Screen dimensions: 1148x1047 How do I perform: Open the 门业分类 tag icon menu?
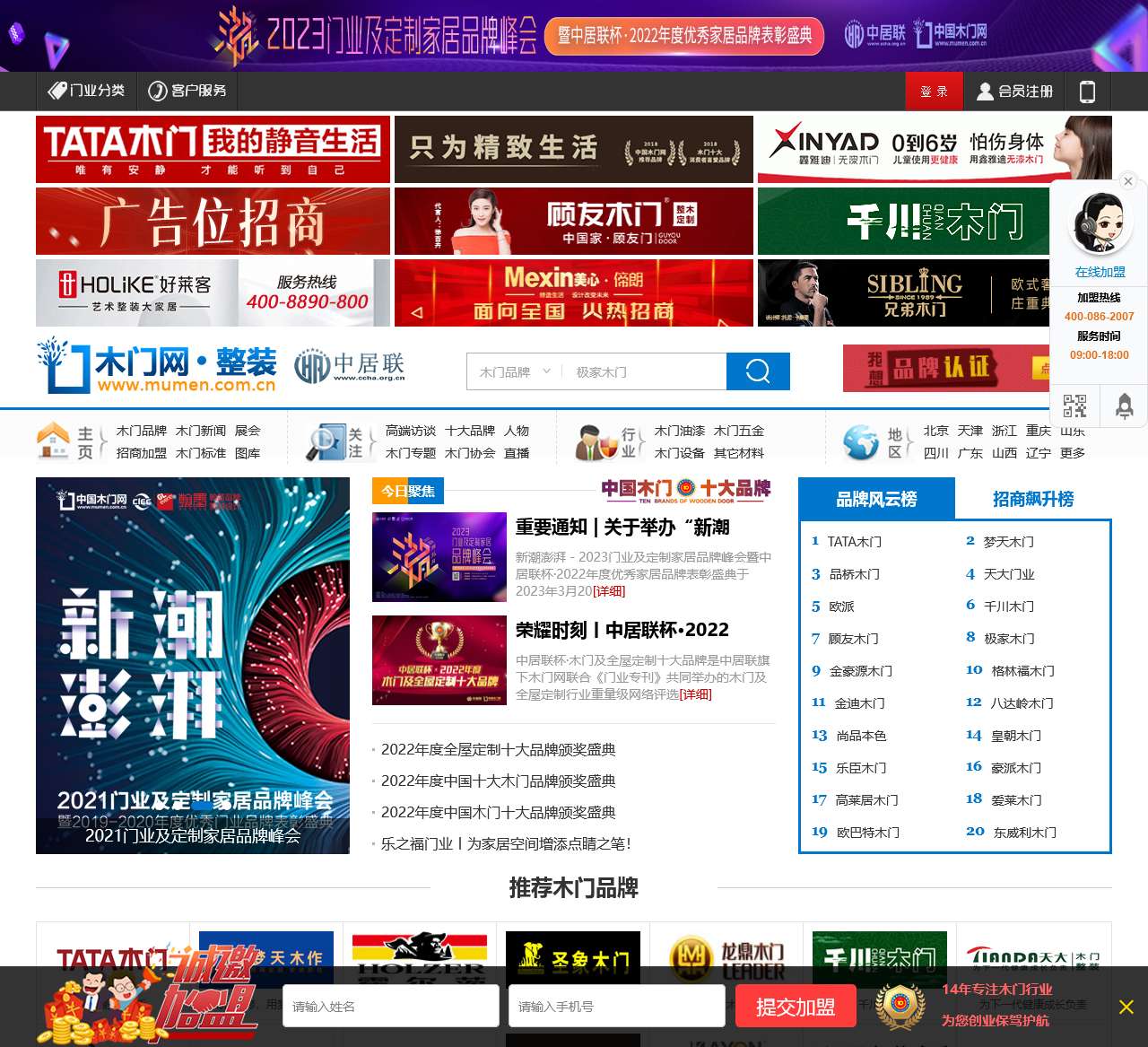click(86, 91)
